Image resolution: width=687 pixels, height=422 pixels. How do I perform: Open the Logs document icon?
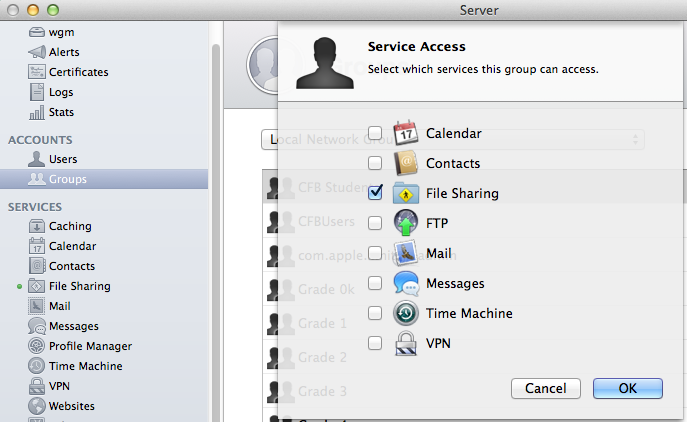pyautogui.click(x=36, y=92)
